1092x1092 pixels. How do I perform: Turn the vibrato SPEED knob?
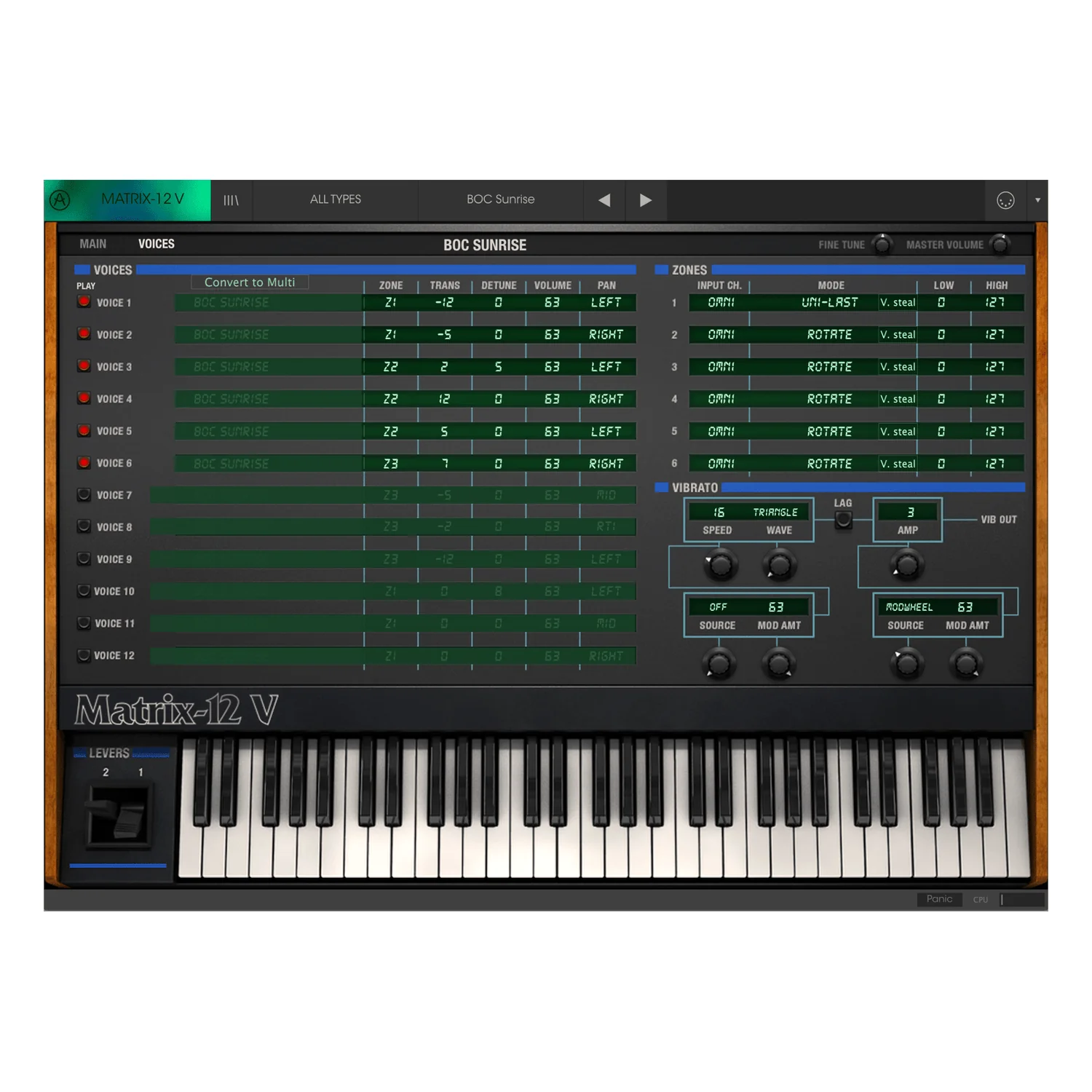721,565
